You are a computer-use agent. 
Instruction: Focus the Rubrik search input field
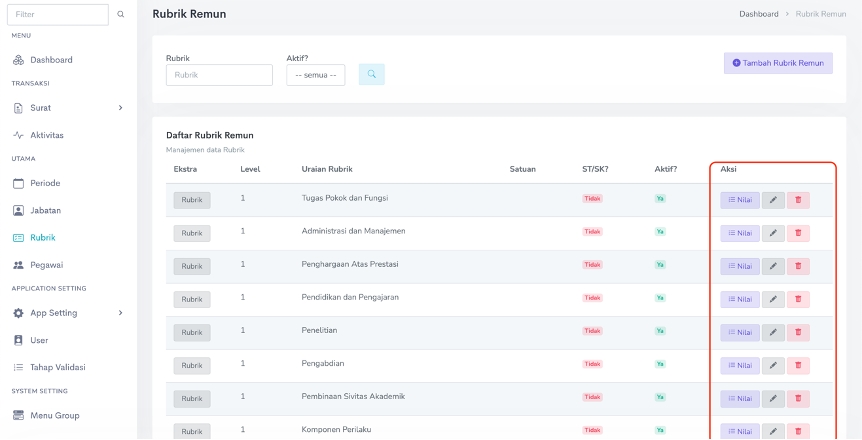(219, 75)
